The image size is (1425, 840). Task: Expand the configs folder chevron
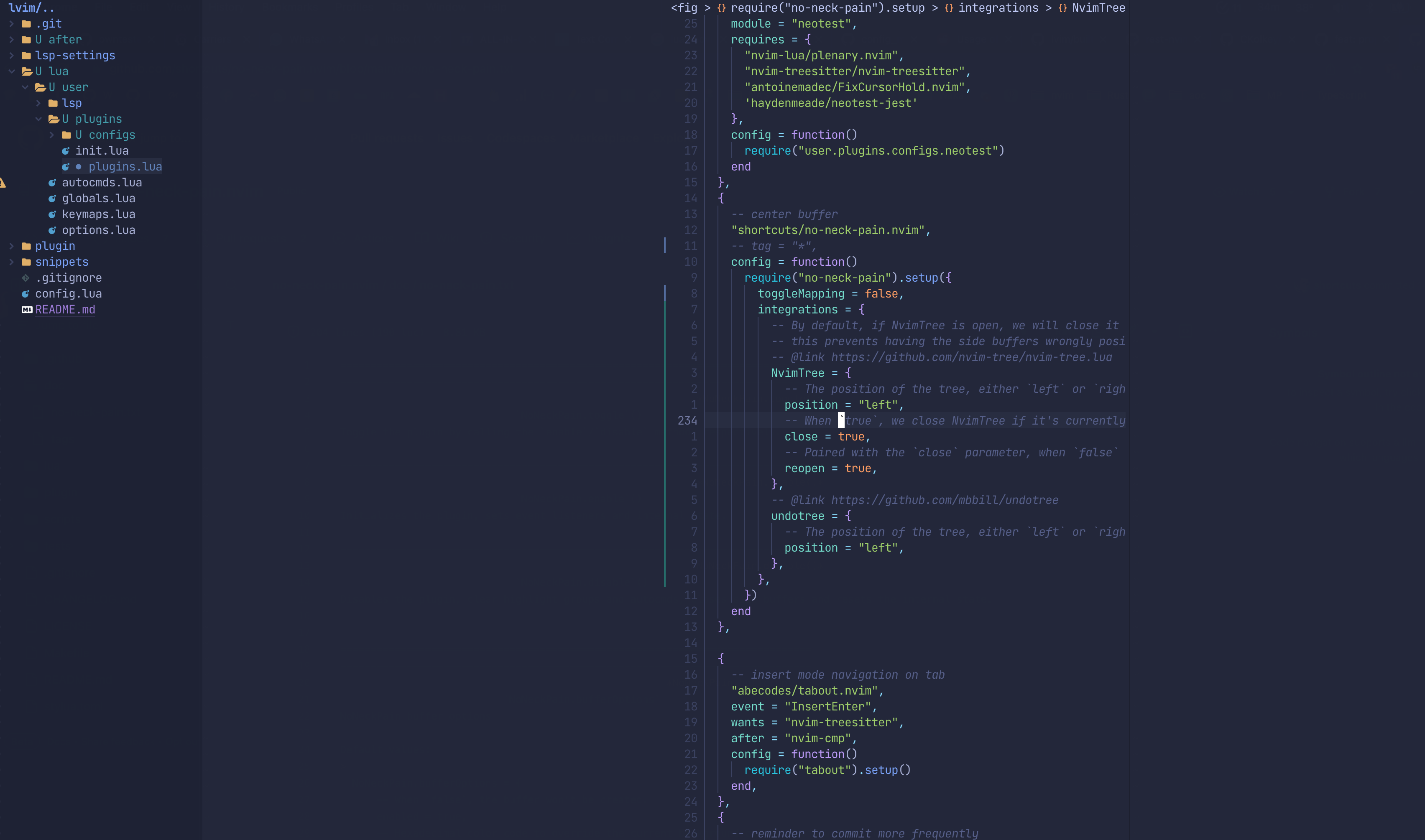(x=51, y=135)
